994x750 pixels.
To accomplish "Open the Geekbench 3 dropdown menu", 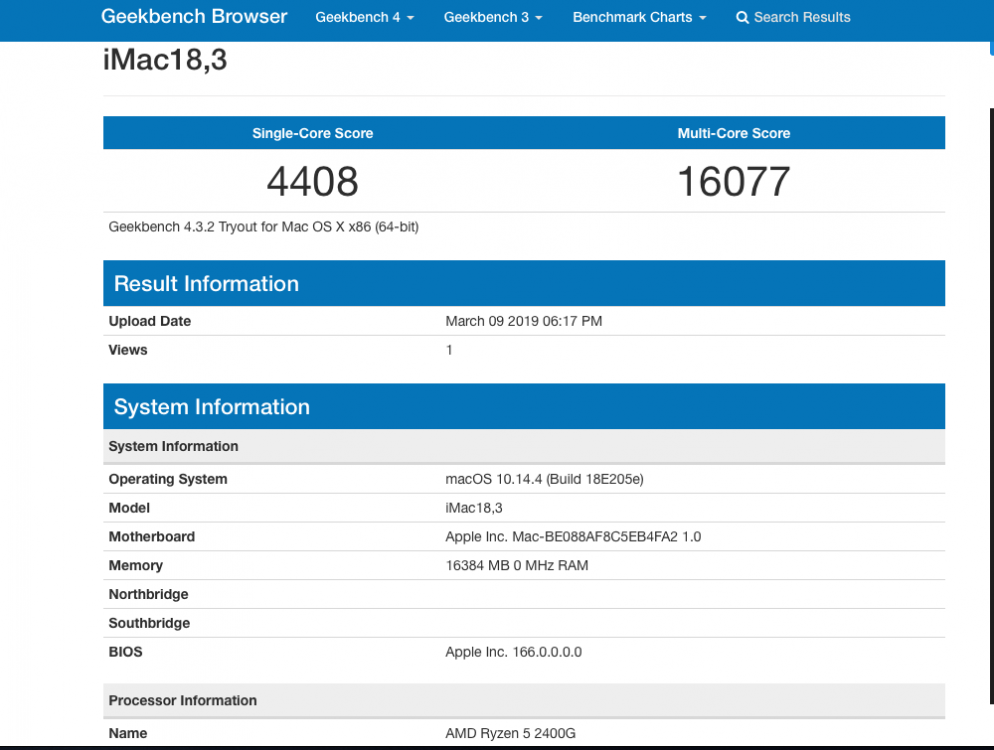I will [x=493, y=17].
